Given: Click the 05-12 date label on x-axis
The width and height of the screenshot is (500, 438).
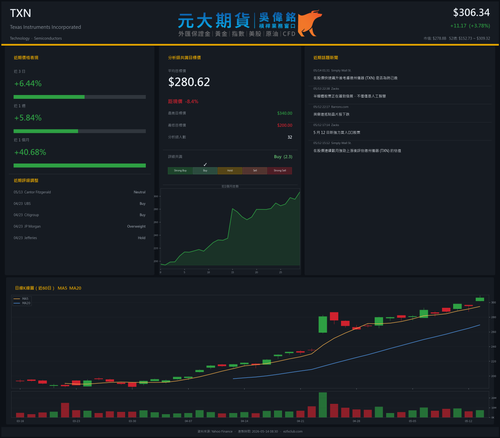Looking at the screenshot, I should click(469, 421).
